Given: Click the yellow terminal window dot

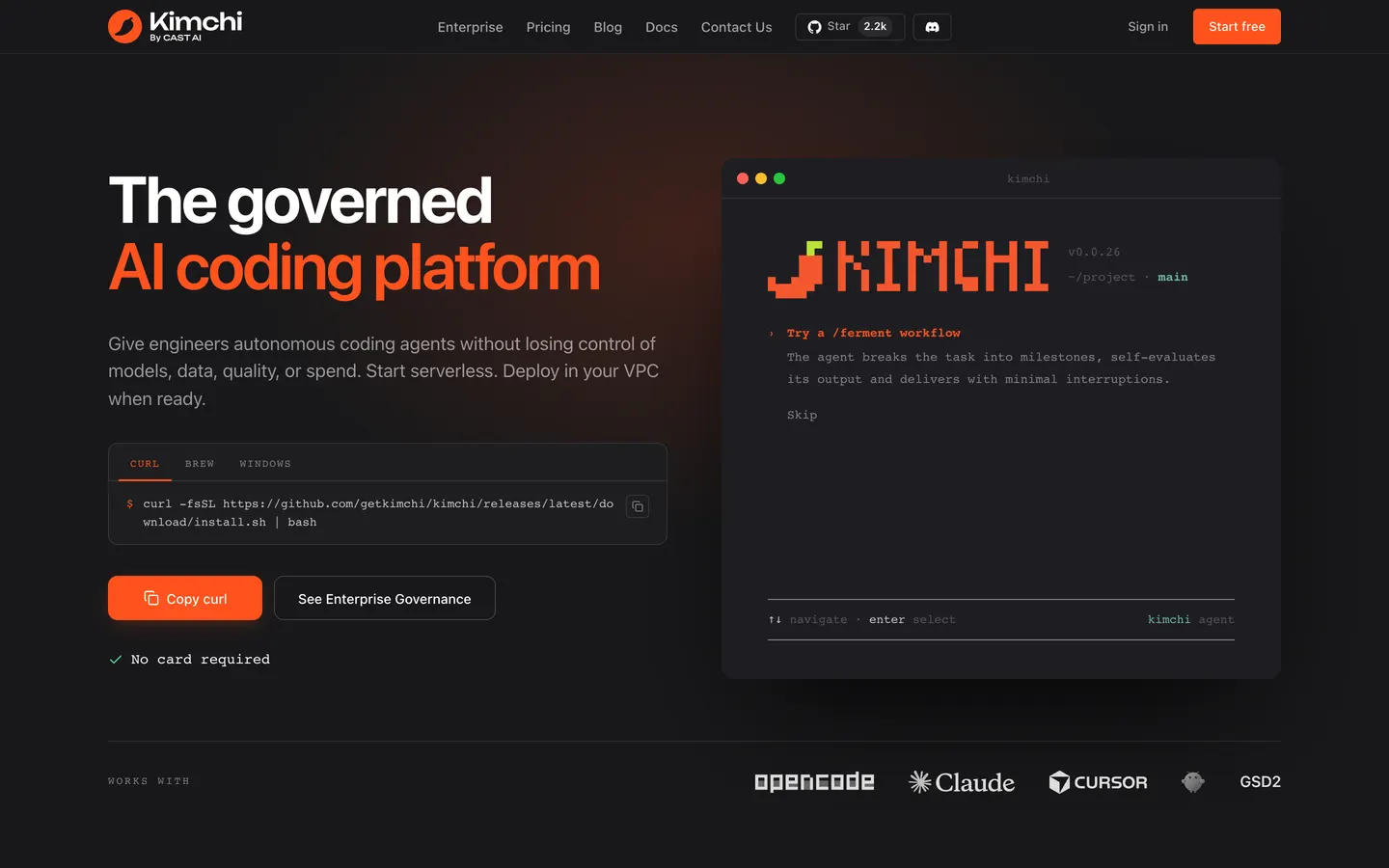Looking at the screenshot, I should point(761,178).
